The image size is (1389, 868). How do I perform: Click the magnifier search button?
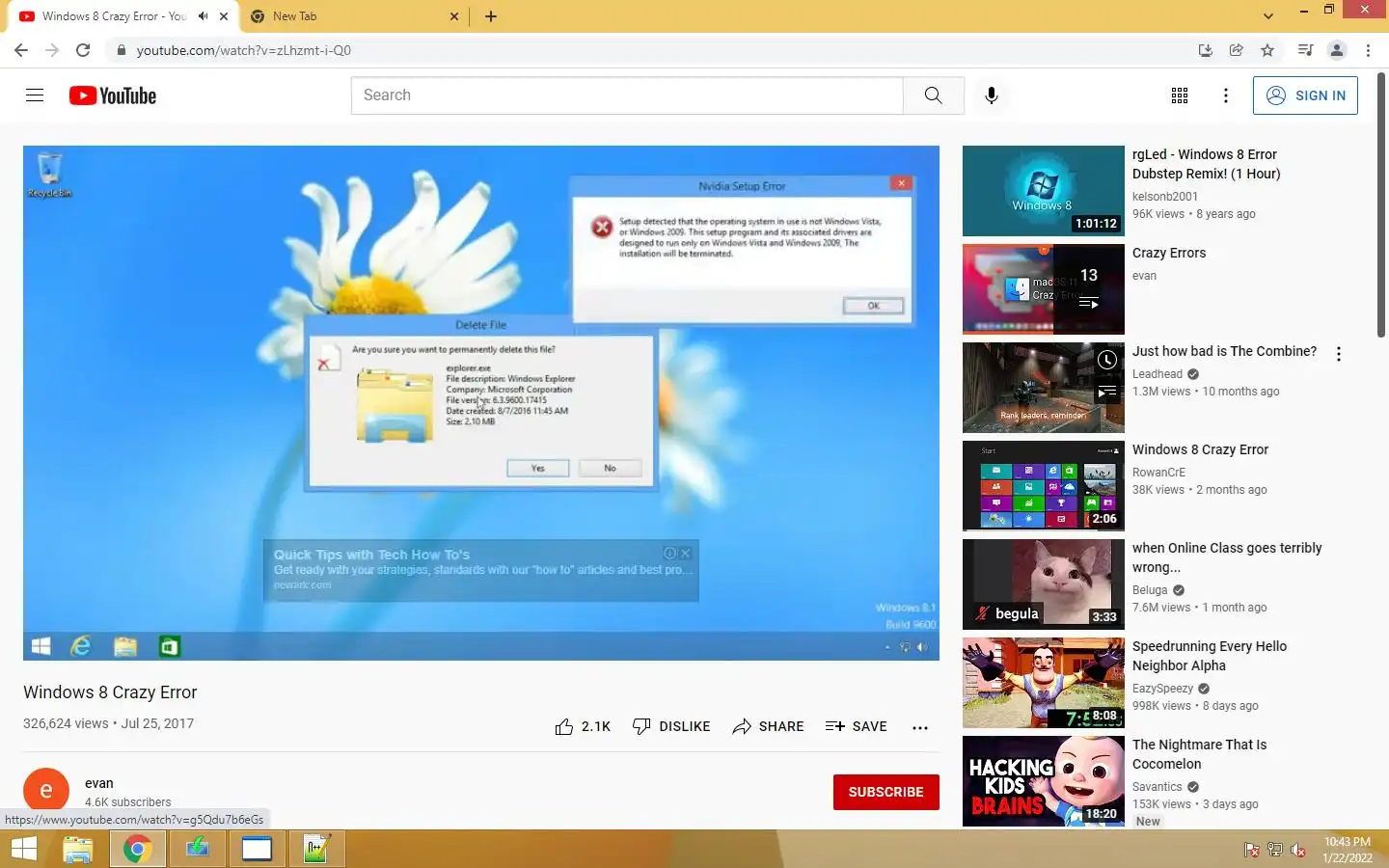[933, 95]
